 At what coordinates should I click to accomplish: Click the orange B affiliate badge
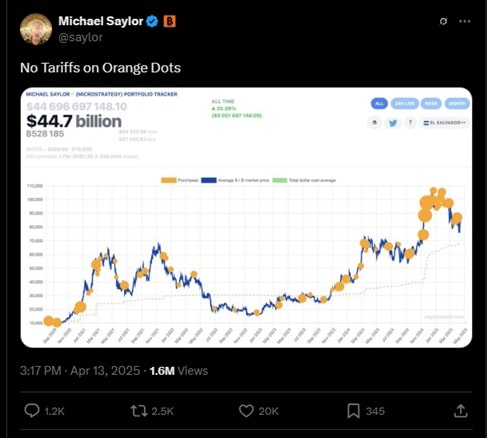[x=169, y=21]
